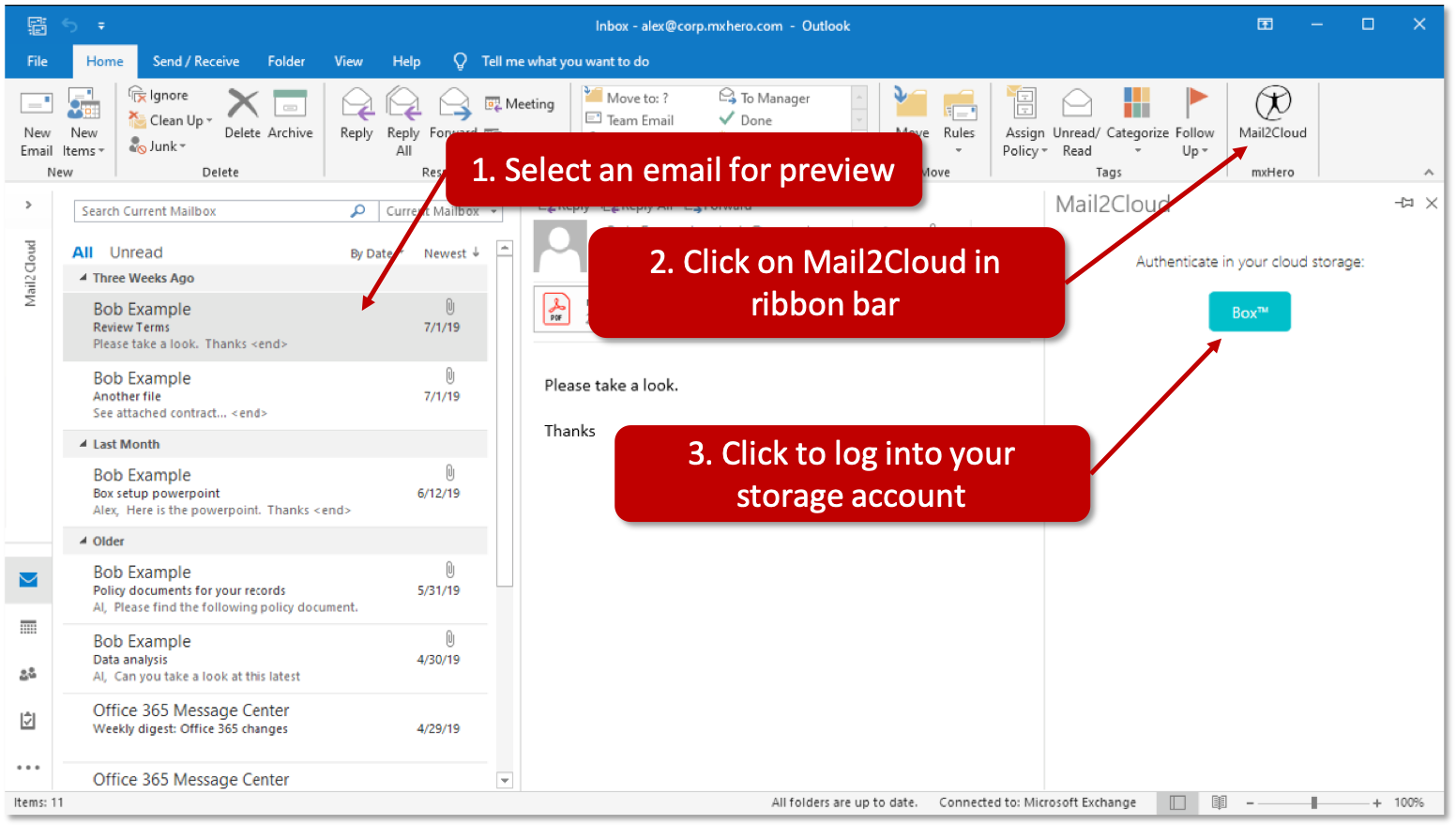
Task: Select the Done quick step
Action: (x=746, y=120)
